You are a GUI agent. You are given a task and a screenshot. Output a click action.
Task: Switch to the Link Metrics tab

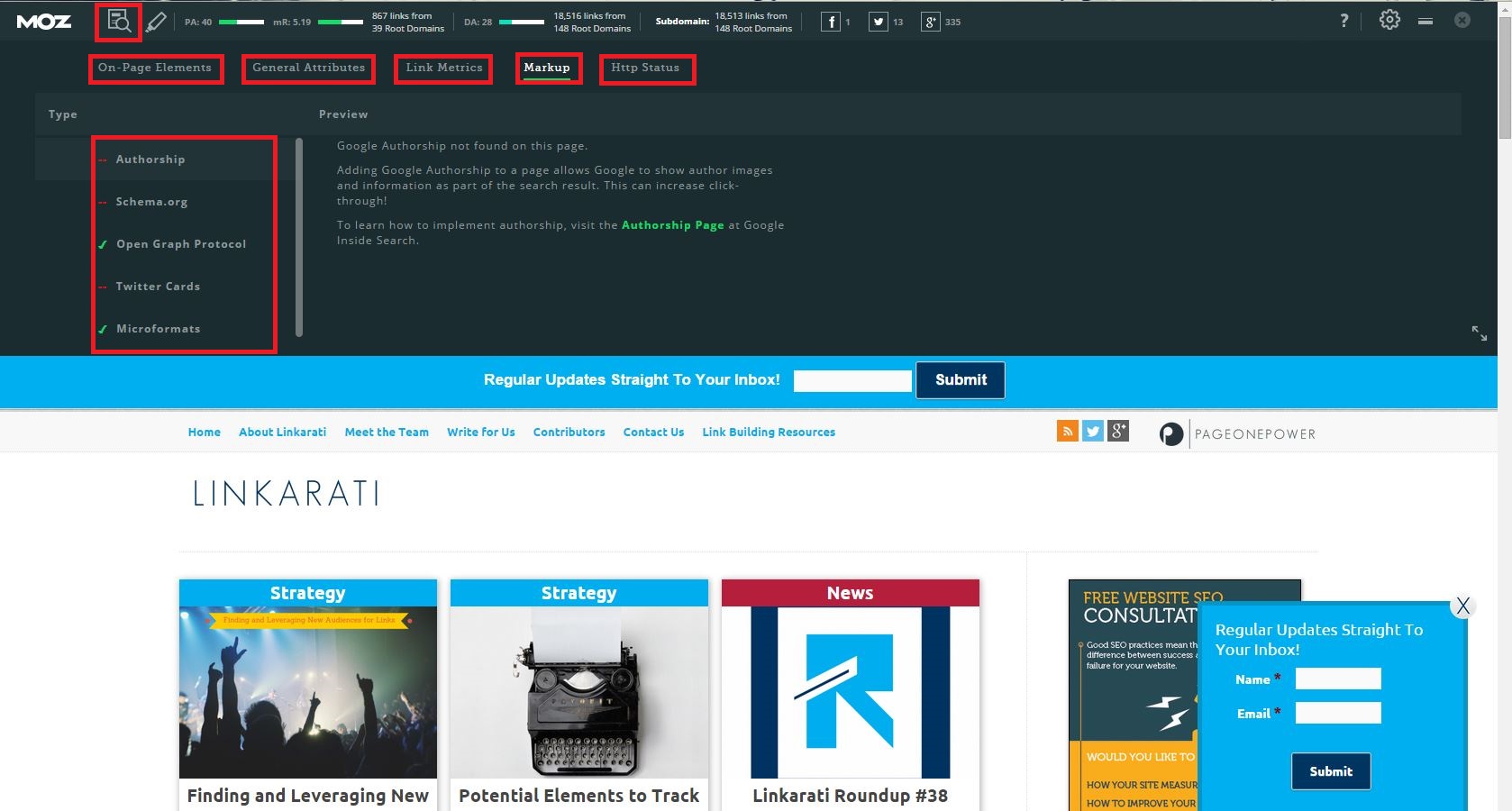(443, 68)
